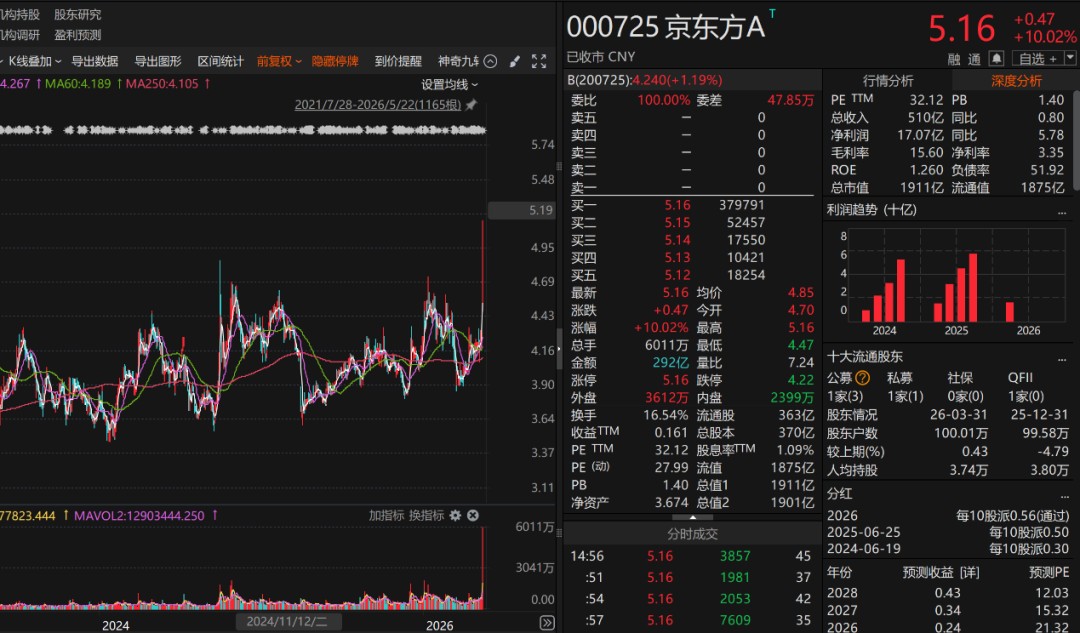Toggle fullscreen chart icon
Viewport: 1080px width, 633px height.
(x=539, y=61)
